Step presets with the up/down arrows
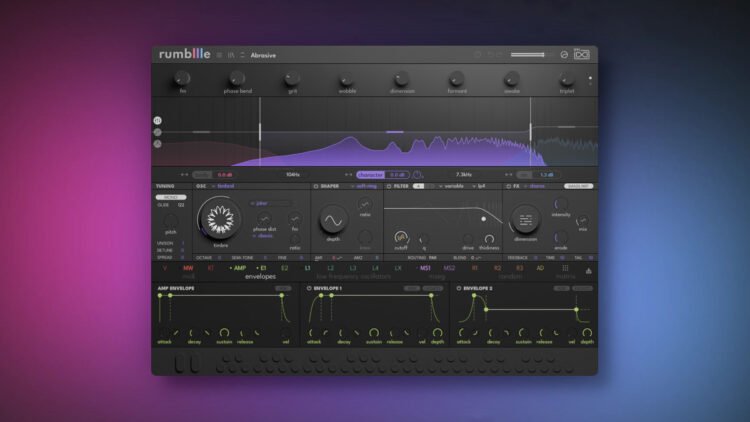Screen dimensions: 750x422 (x=242, y=55)
